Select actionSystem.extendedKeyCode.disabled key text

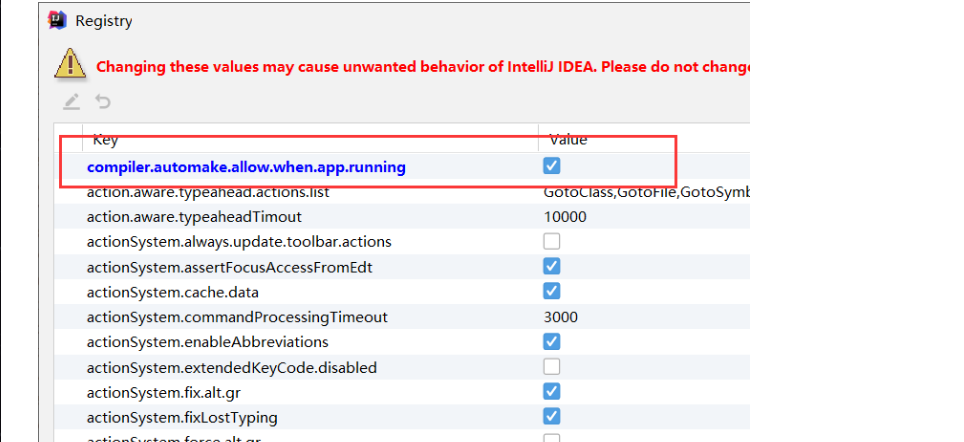(232, 368)
